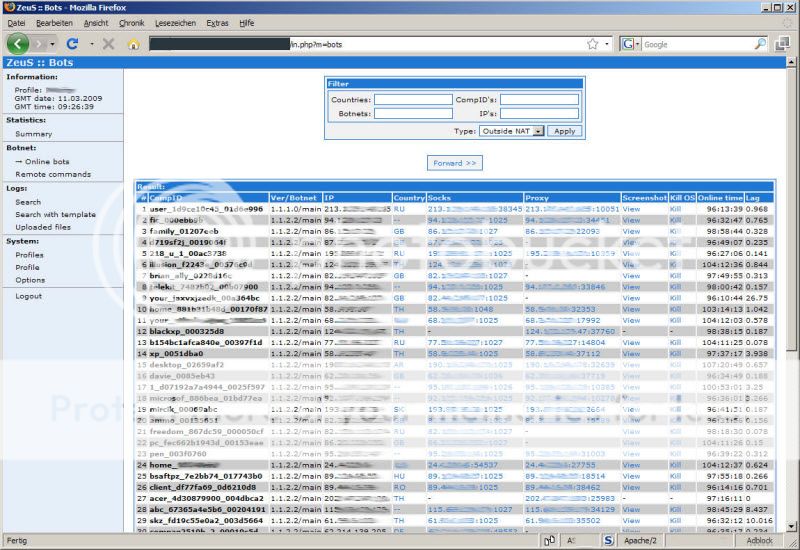Click the Firefox back arrow button
This screenshot has height=550, width=800.
[x=18, y=44]
